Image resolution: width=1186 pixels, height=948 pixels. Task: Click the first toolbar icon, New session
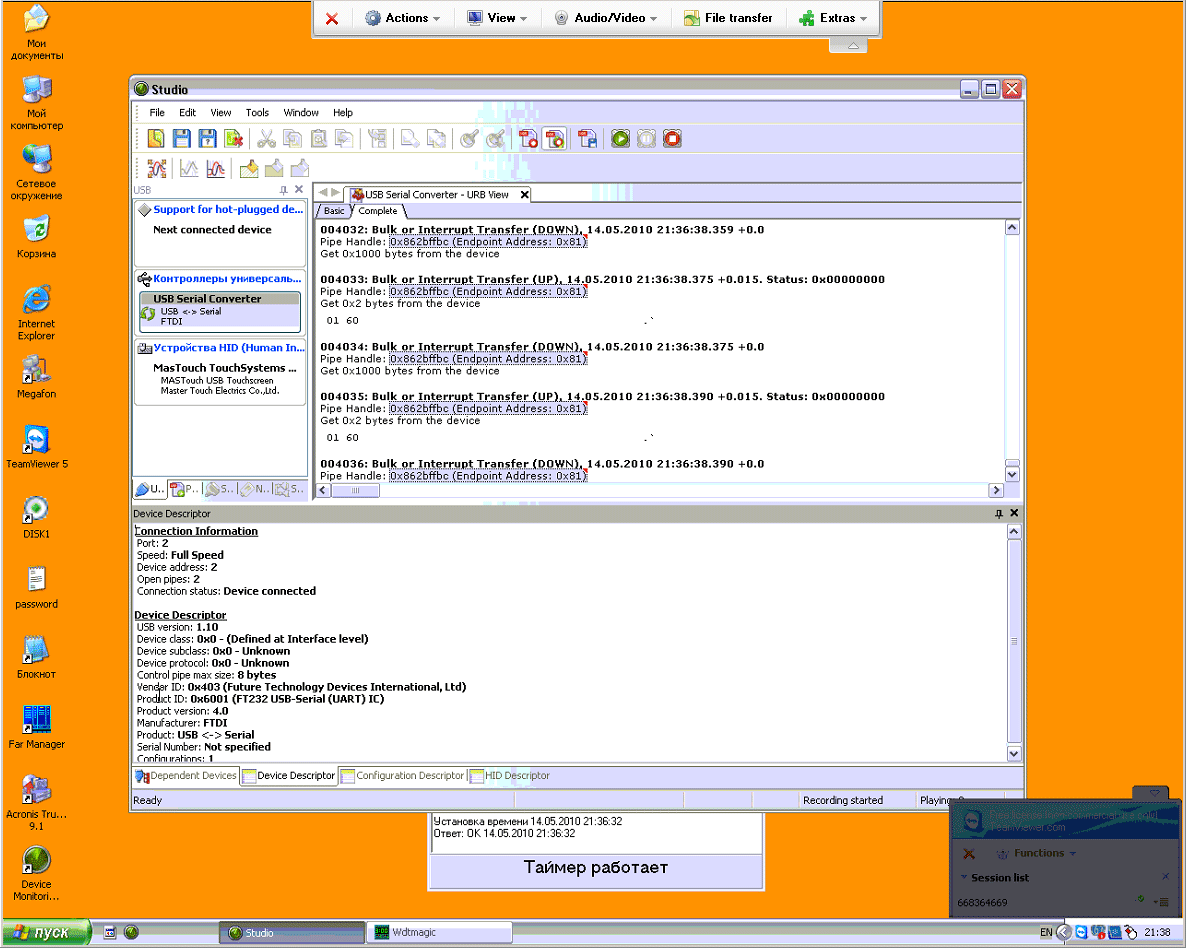(156, 138)
